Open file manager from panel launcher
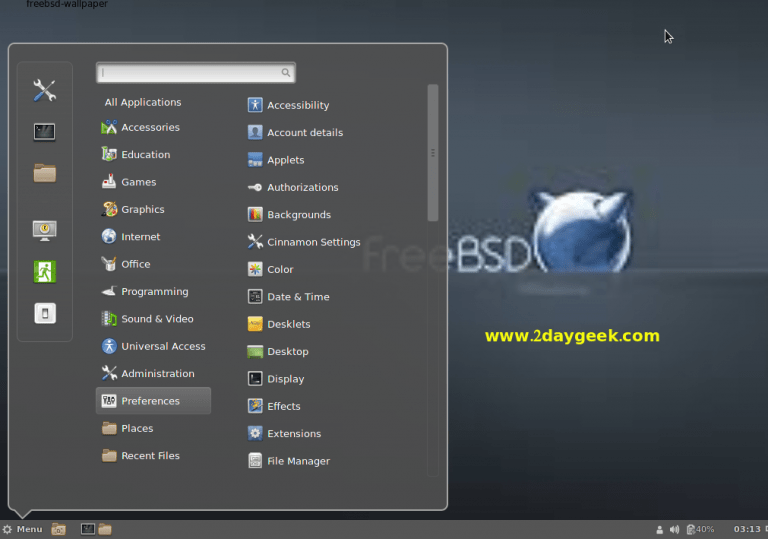 click(105, 529)
